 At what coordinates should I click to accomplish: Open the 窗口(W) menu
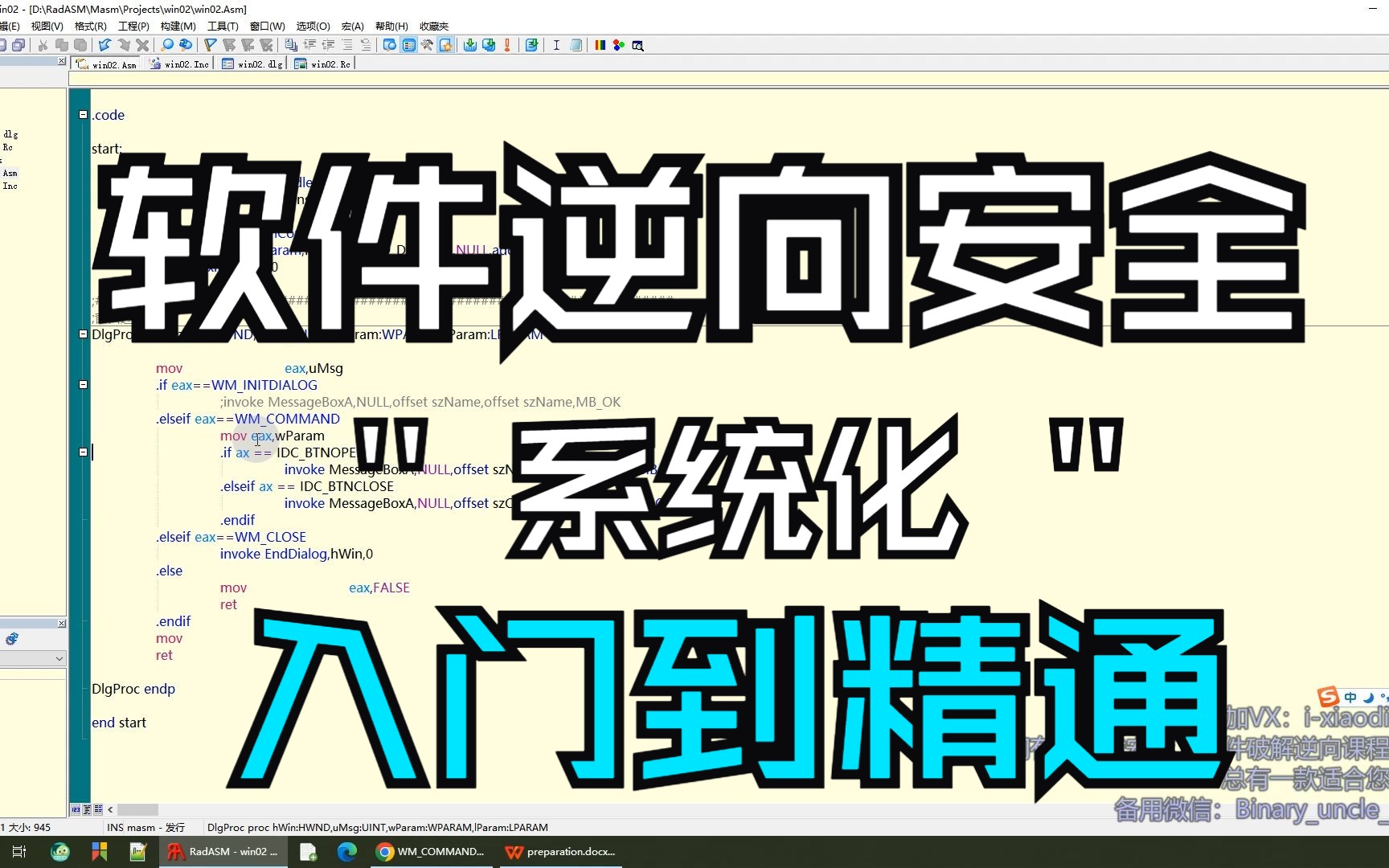point(267,27)
